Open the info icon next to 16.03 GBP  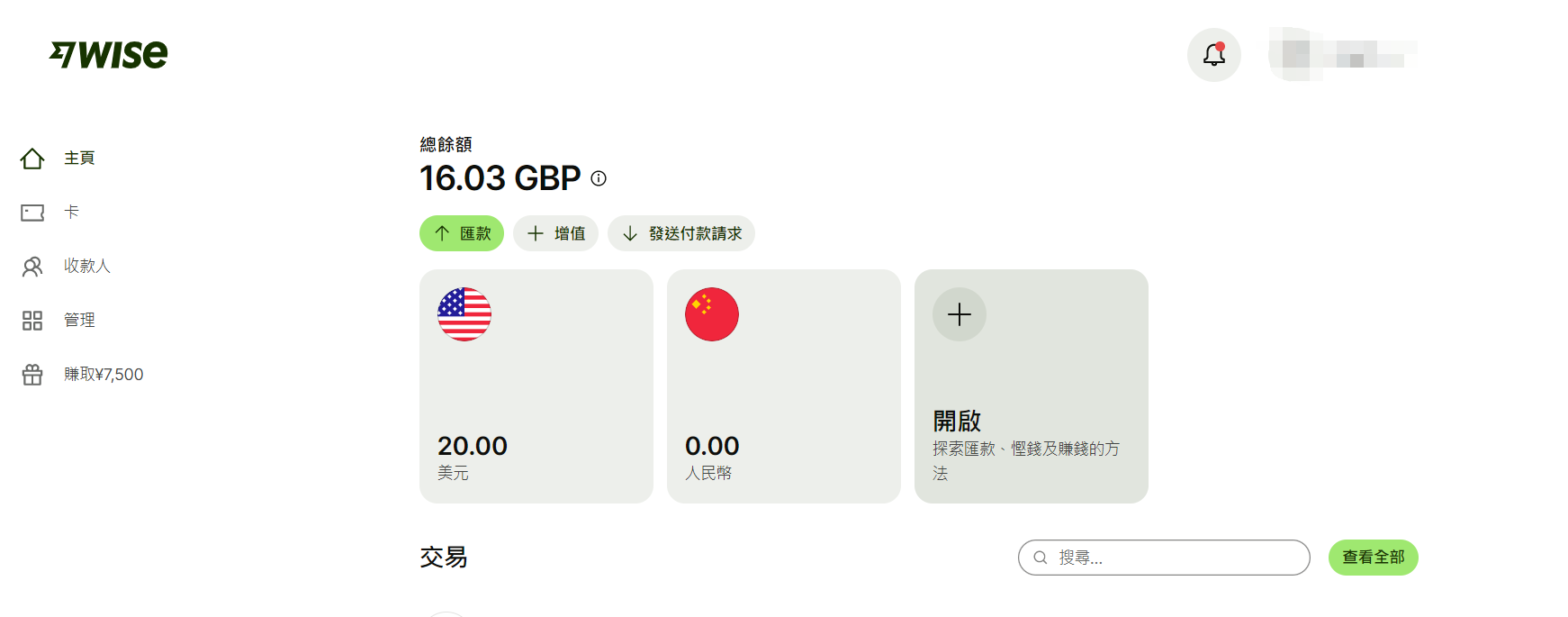[x=599, y=178]
